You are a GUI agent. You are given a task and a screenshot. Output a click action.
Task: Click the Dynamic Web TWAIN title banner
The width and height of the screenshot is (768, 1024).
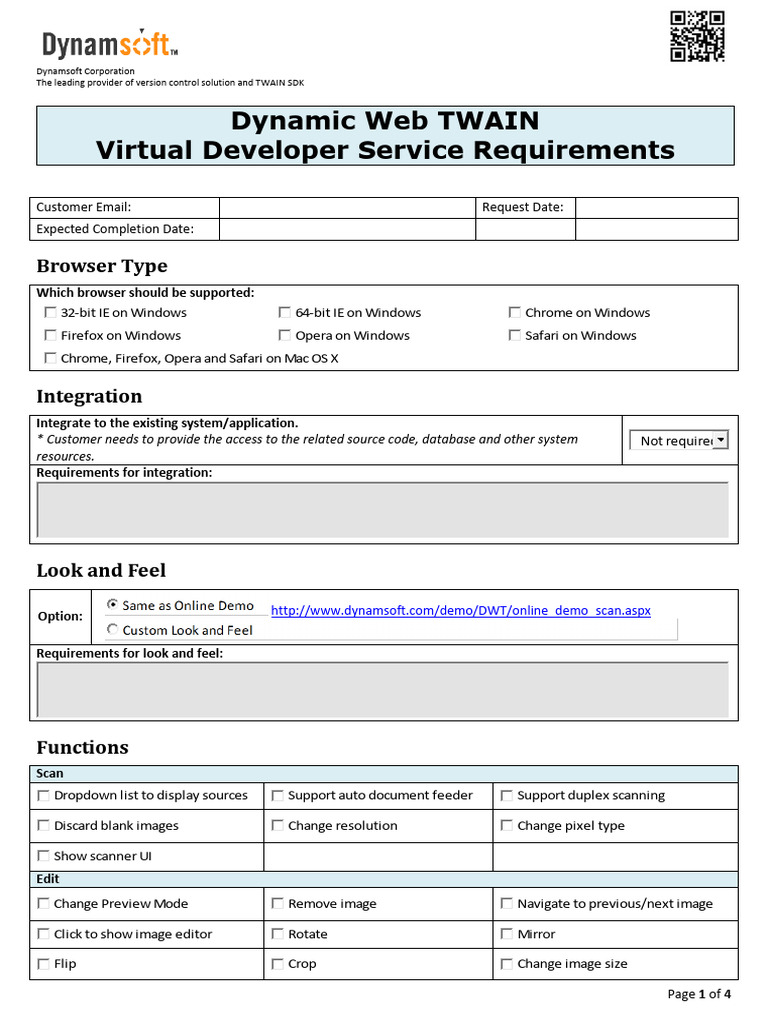(385, 136)
